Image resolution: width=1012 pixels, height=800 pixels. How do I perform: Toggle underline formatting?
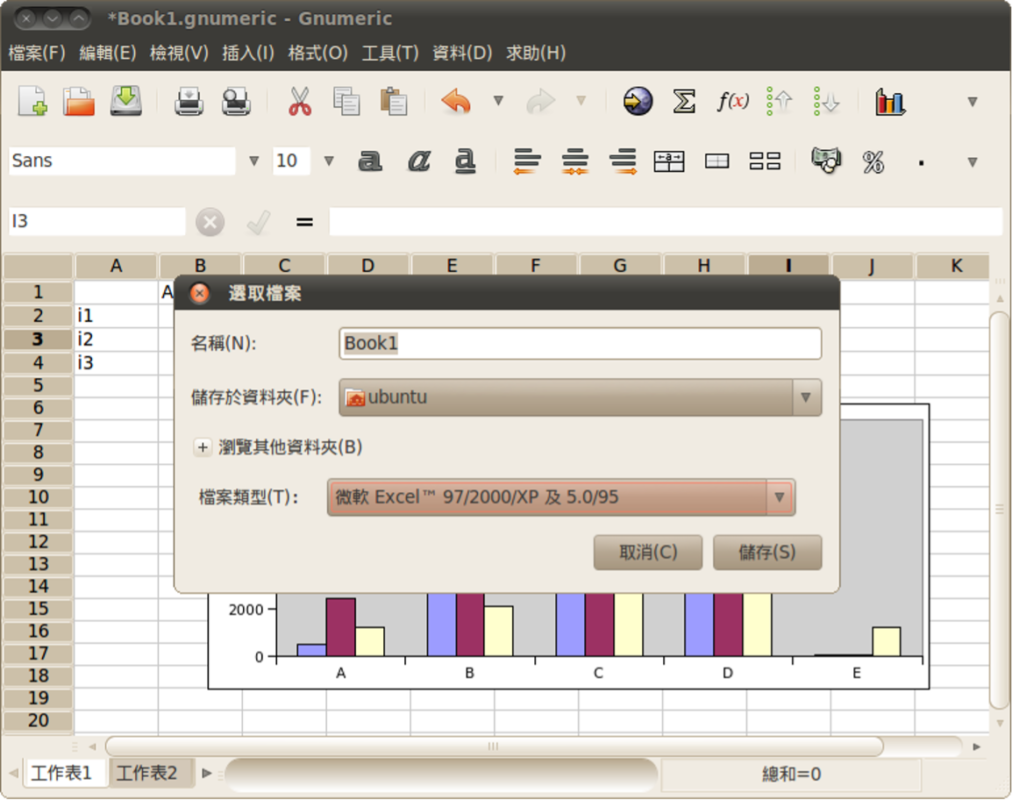point(465,161)
